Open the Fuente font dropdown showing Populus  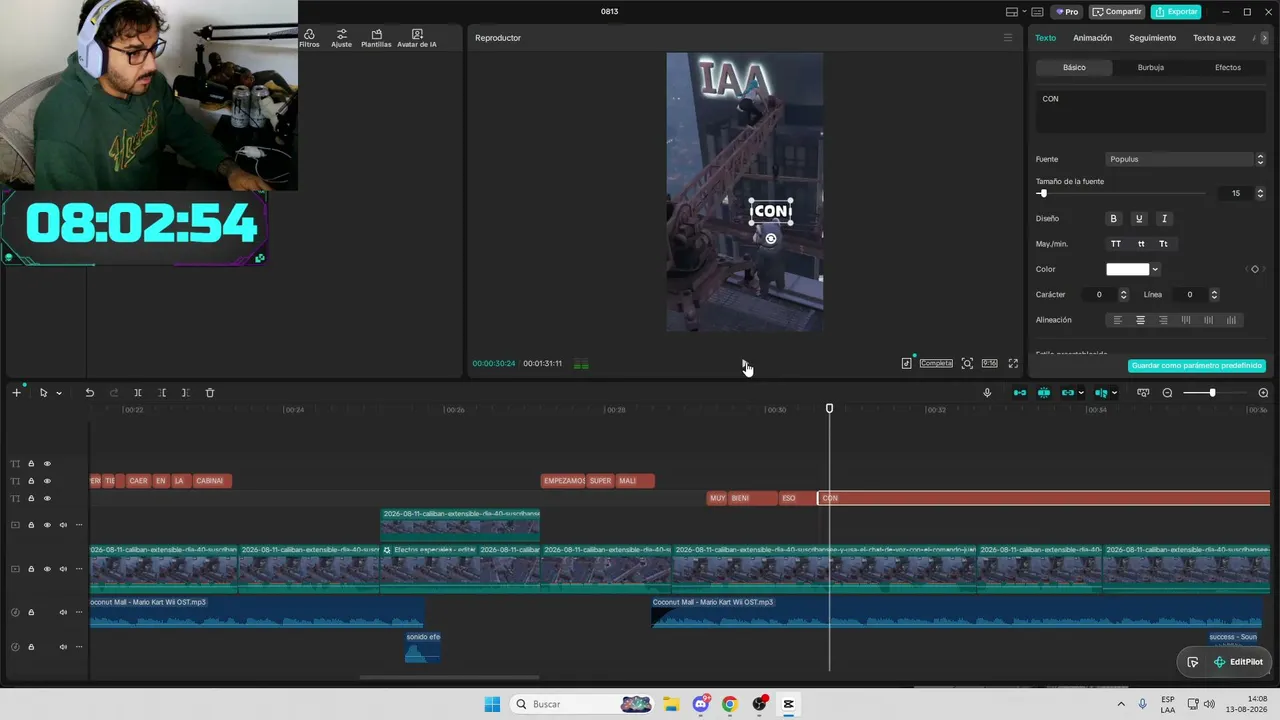pyautogui.click(x=1186, y=159)
